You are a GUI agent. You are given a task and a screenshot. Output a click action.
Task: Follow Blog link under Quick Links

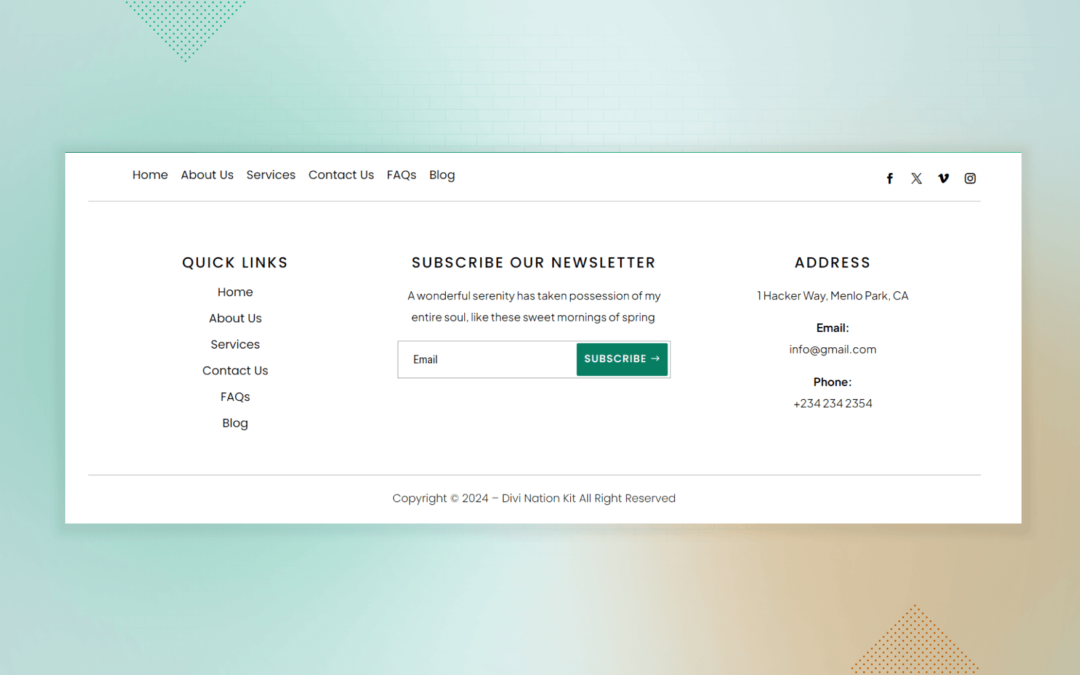(x=235, y=423)
